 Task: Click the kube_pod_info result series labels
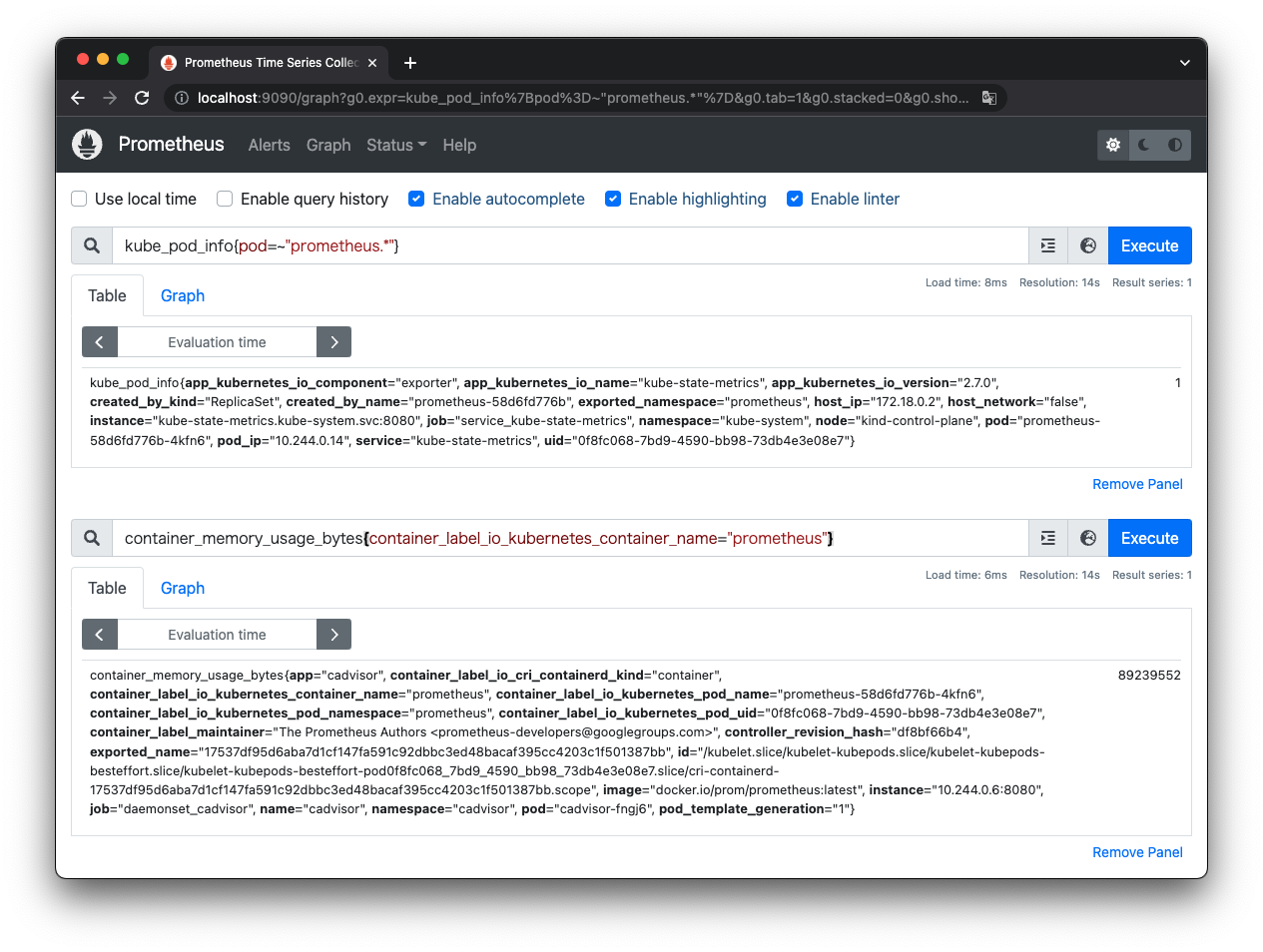point(595,411)
